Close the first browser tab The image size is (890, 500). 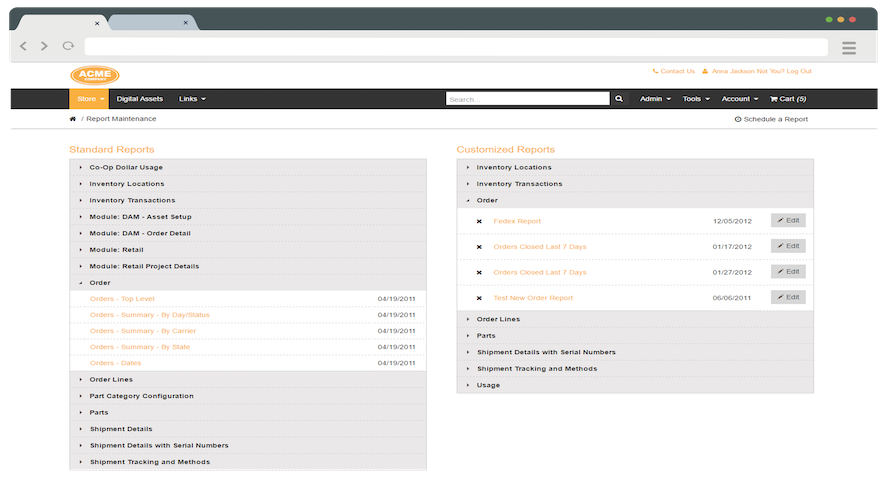point(97,23)
